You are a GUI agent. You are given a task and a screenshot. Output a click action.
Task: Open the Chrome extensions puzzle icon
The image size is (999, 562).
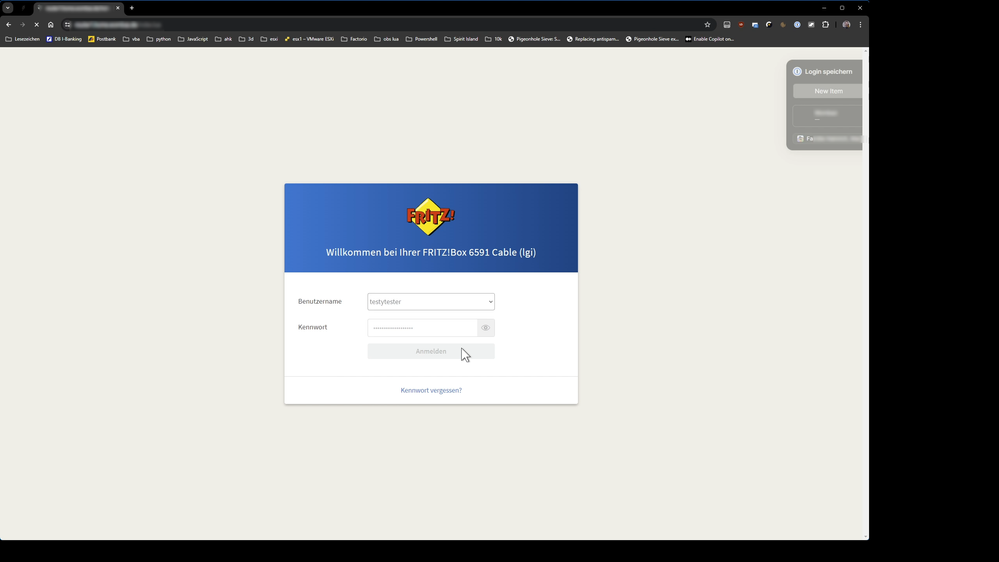coord(825,24)
